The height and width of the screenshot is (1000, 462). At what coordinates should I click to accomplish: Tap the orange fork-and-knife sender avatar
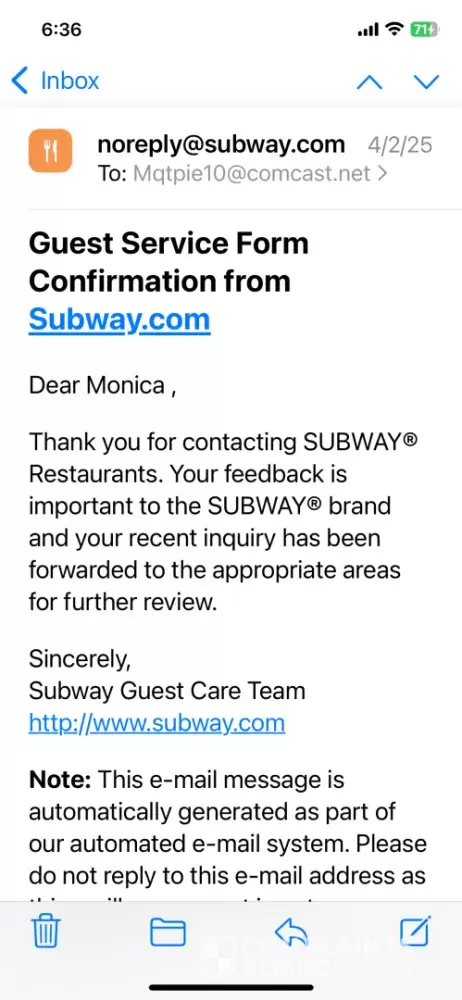(50, 151)
